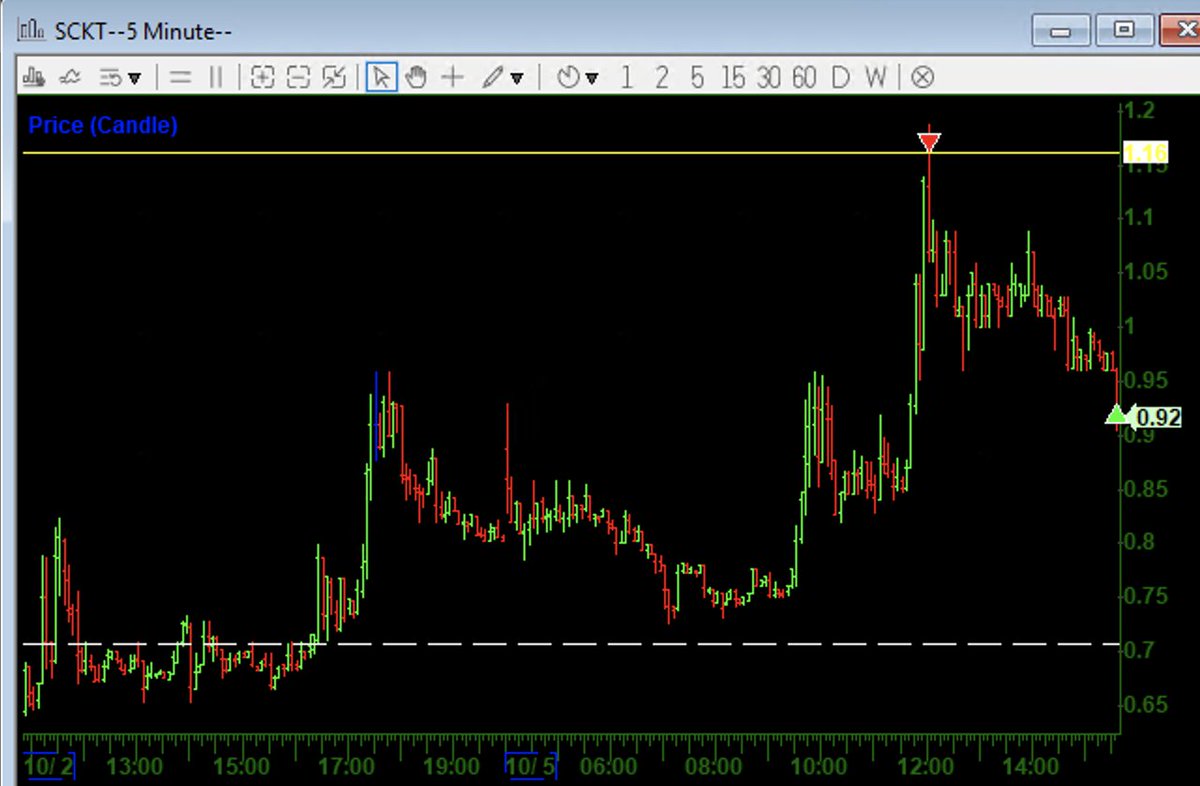Click the 10/ 5 date label
1200x786 pixels.
pos(531,767)
